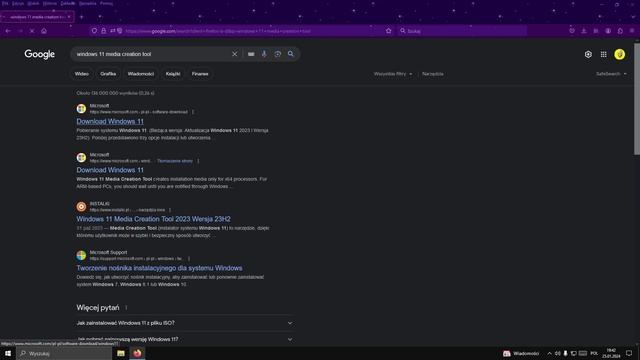Select the Książki filter tab
Image resolution: width=640 pixels, height=360 pixels.
pos(173,74)
